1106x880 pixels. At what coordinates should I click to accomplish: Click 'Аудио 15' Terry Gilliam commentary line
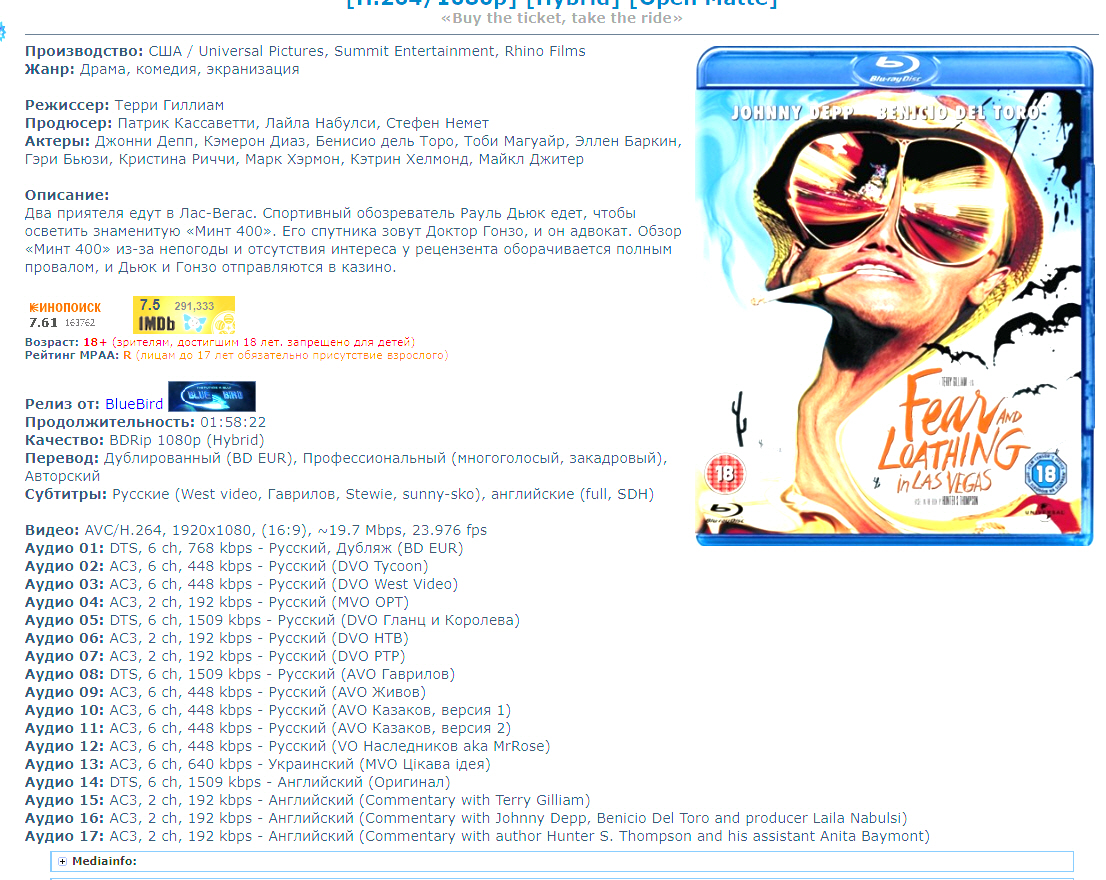coord(308,800)
